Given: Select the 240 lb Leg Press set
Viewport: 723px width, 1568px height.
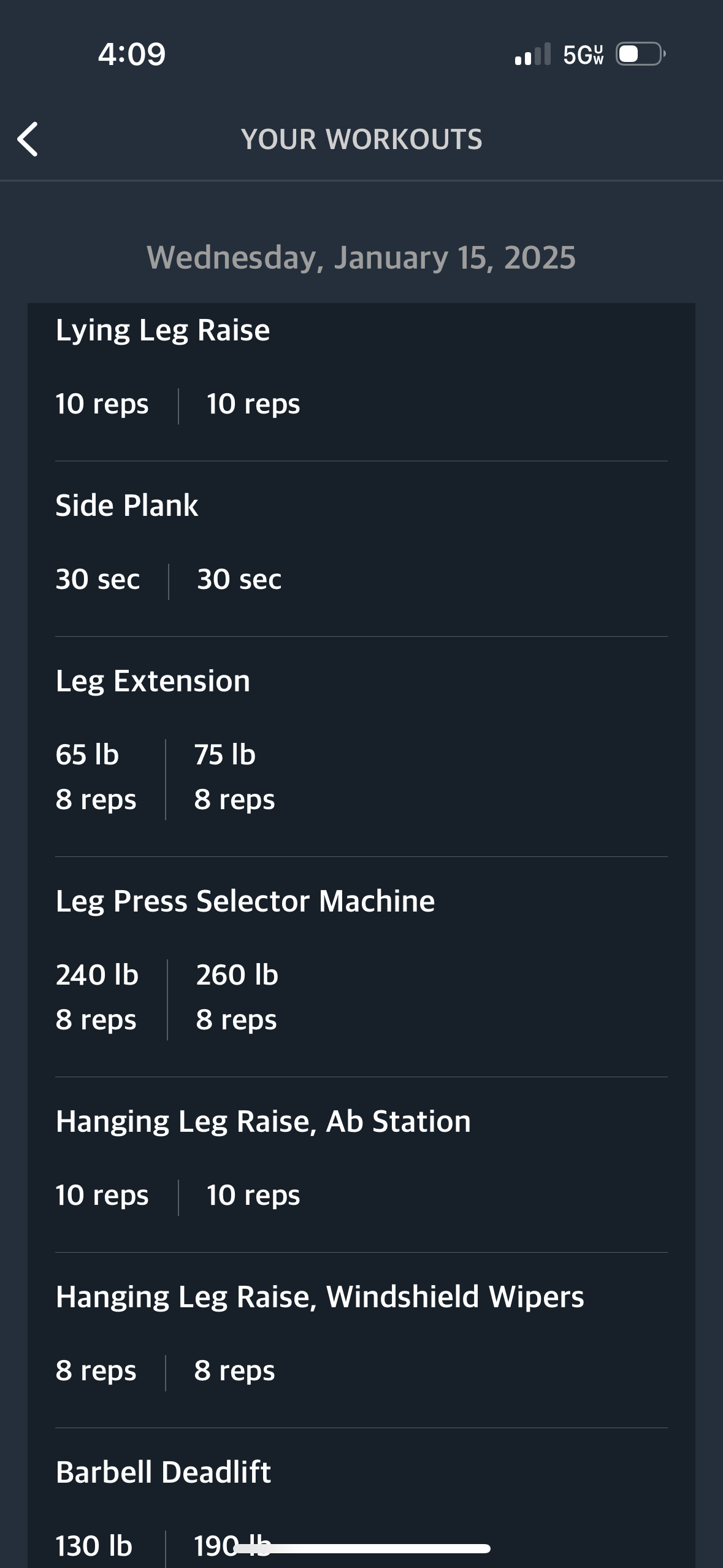Looking at the screenshot, I should point(97,997).
